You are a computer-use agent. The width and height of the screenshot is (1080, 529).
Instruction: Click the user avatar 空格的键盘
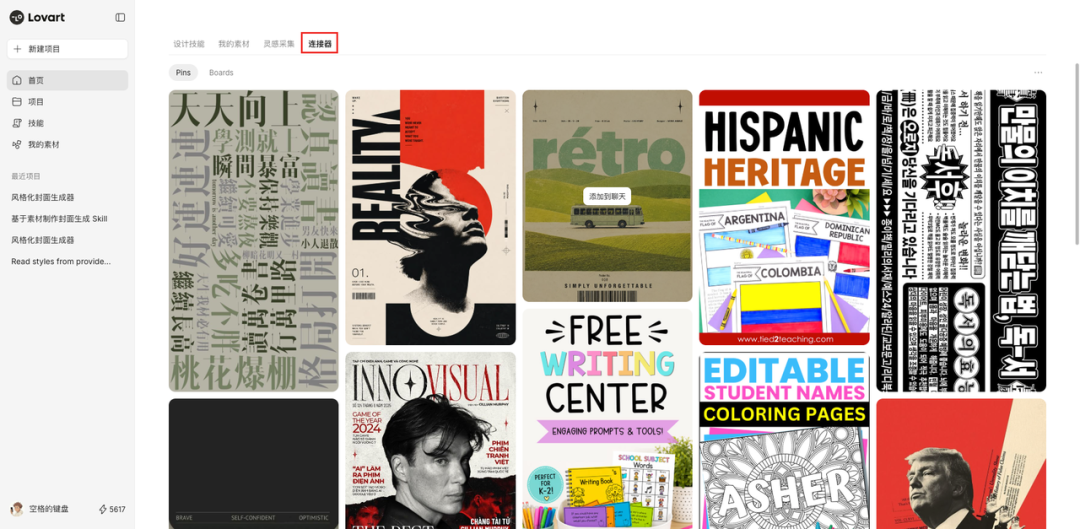pos(17,509)
